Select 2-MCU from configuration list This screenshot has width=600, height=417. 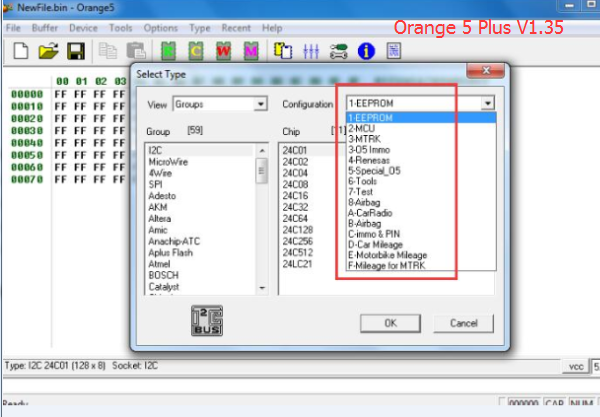point(362,128)
